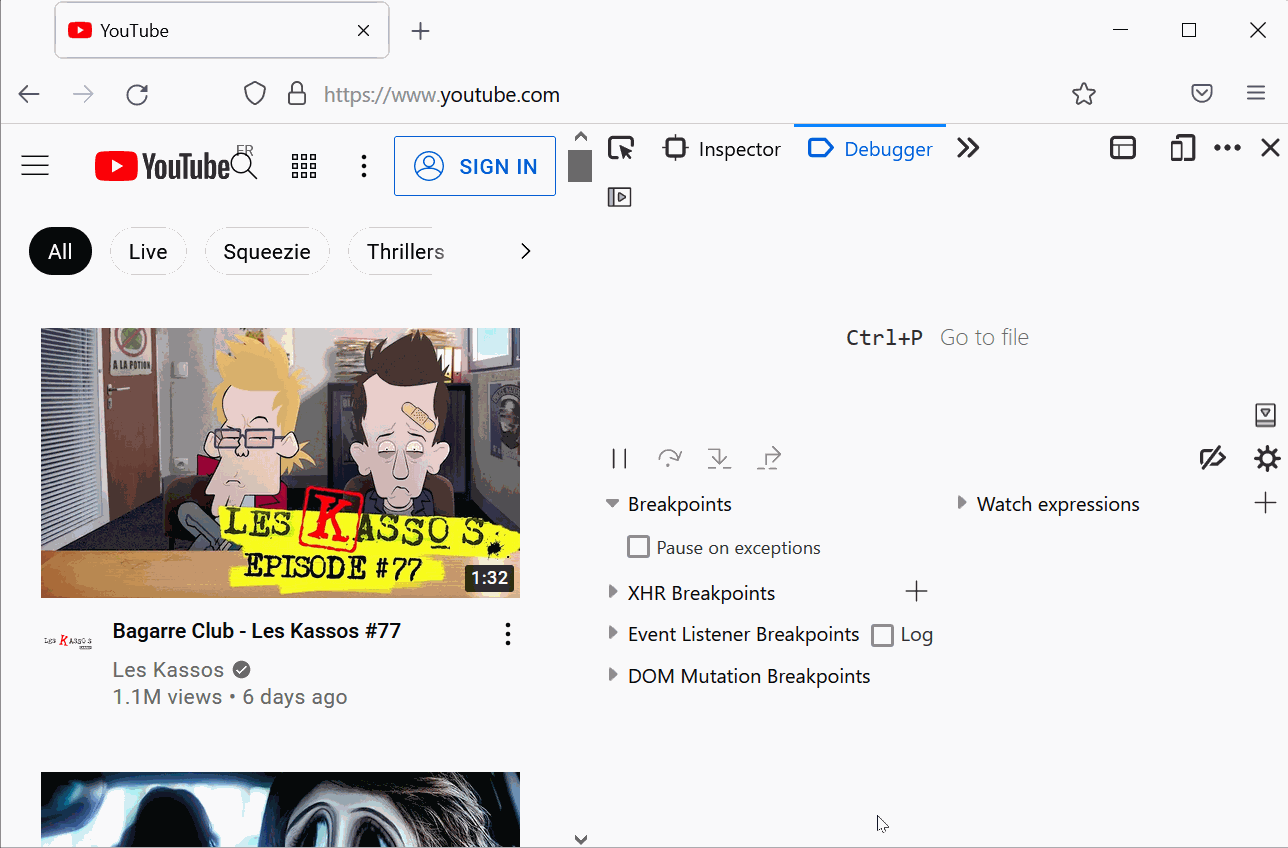Open the YouTube guide hamburger menu
This screenshot has height=848, width=1288.
point(35,166)
